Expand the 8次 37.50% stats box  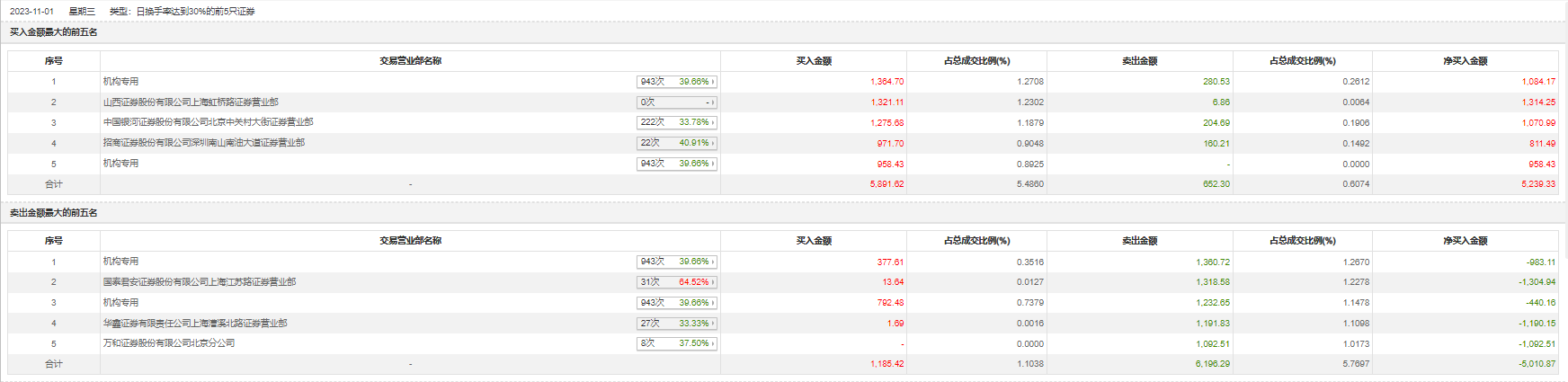pos(713,343)
